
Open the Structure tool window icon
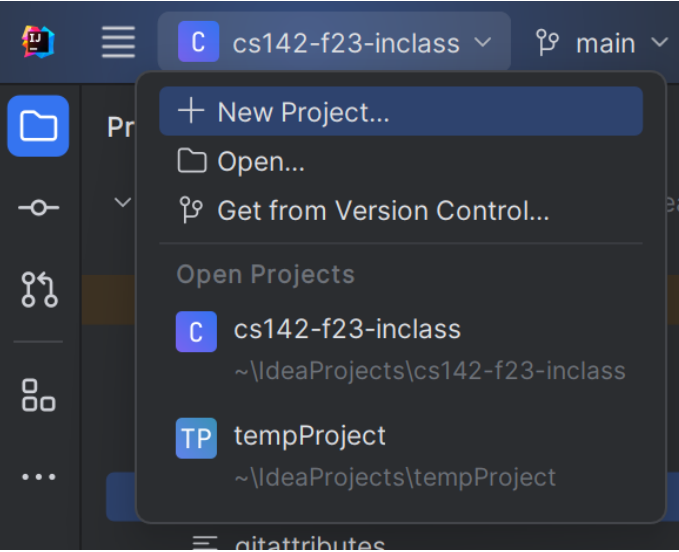pyautogui.click(x=38, y=395)
